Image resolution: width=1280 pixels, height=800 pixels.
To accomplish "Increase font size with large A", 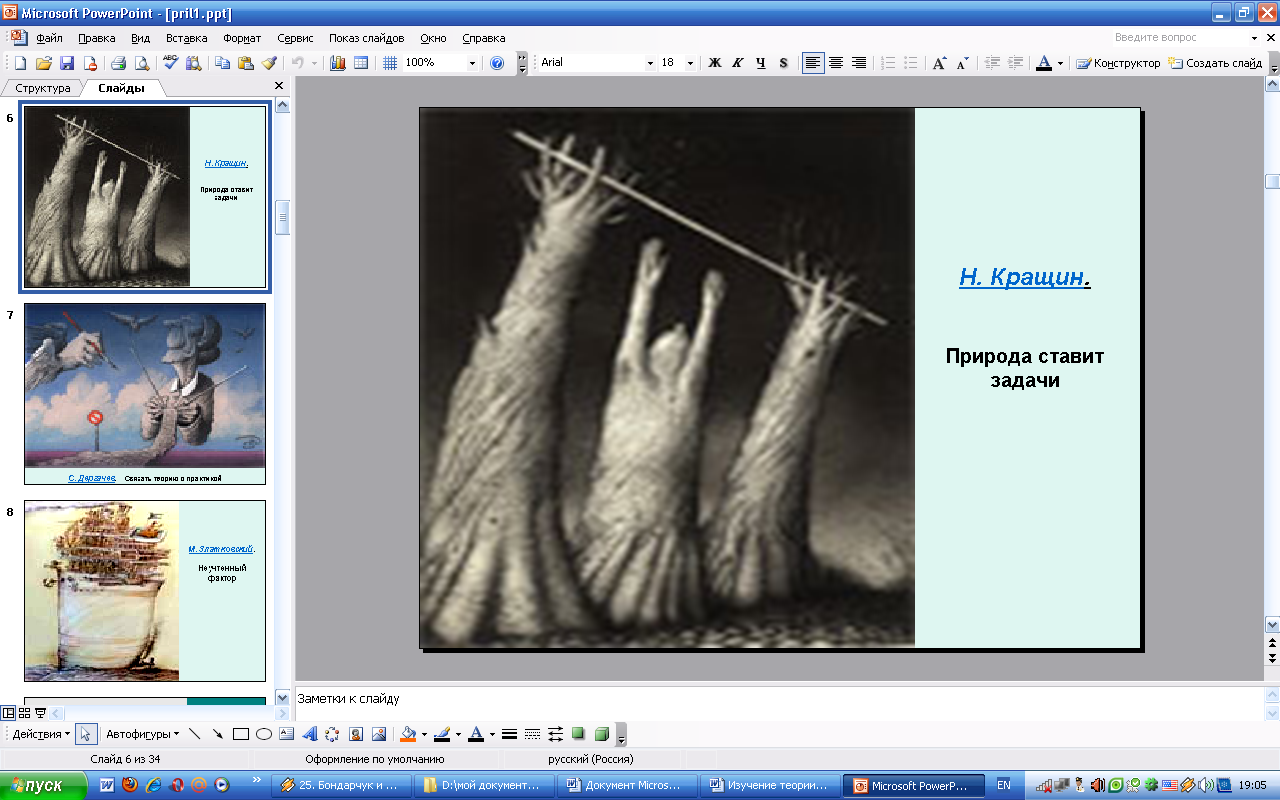I will pyautogui.click(x=940, y=63).
